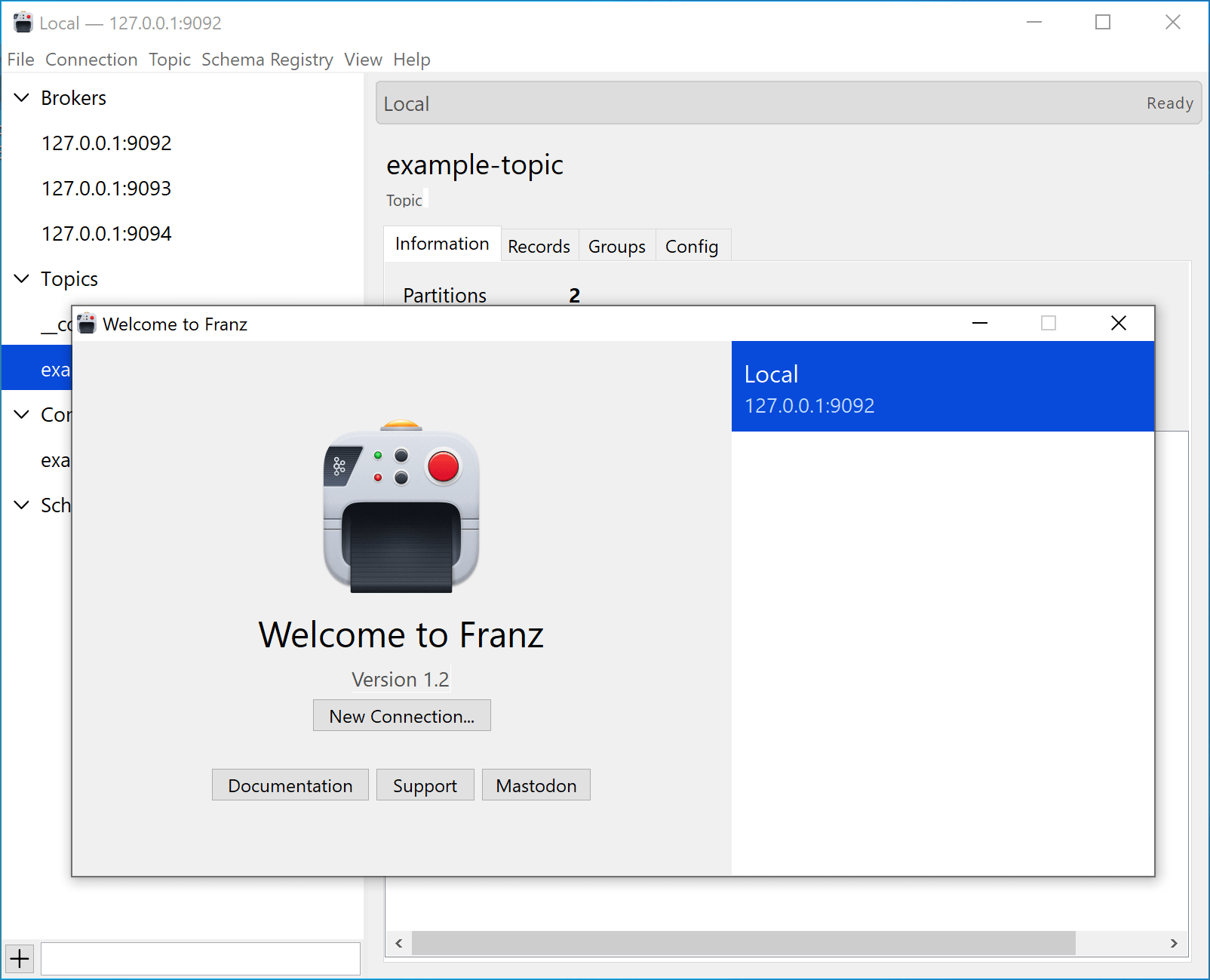Close the Welcome to Franz window
Image resolution: width=1210 pixels, height=980 pixels.
tap(1119, 323)
